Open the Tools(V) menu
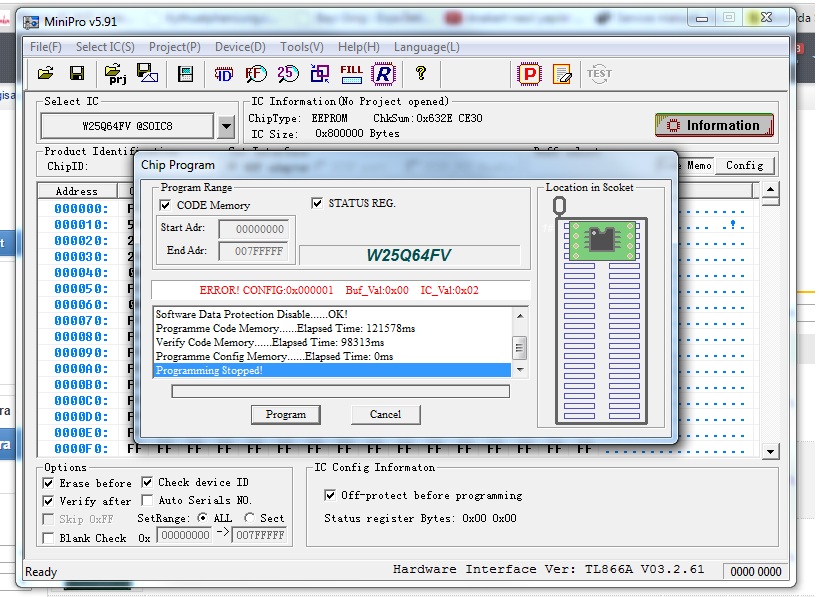Screen dimensions: 819x597 click(301, 47)
